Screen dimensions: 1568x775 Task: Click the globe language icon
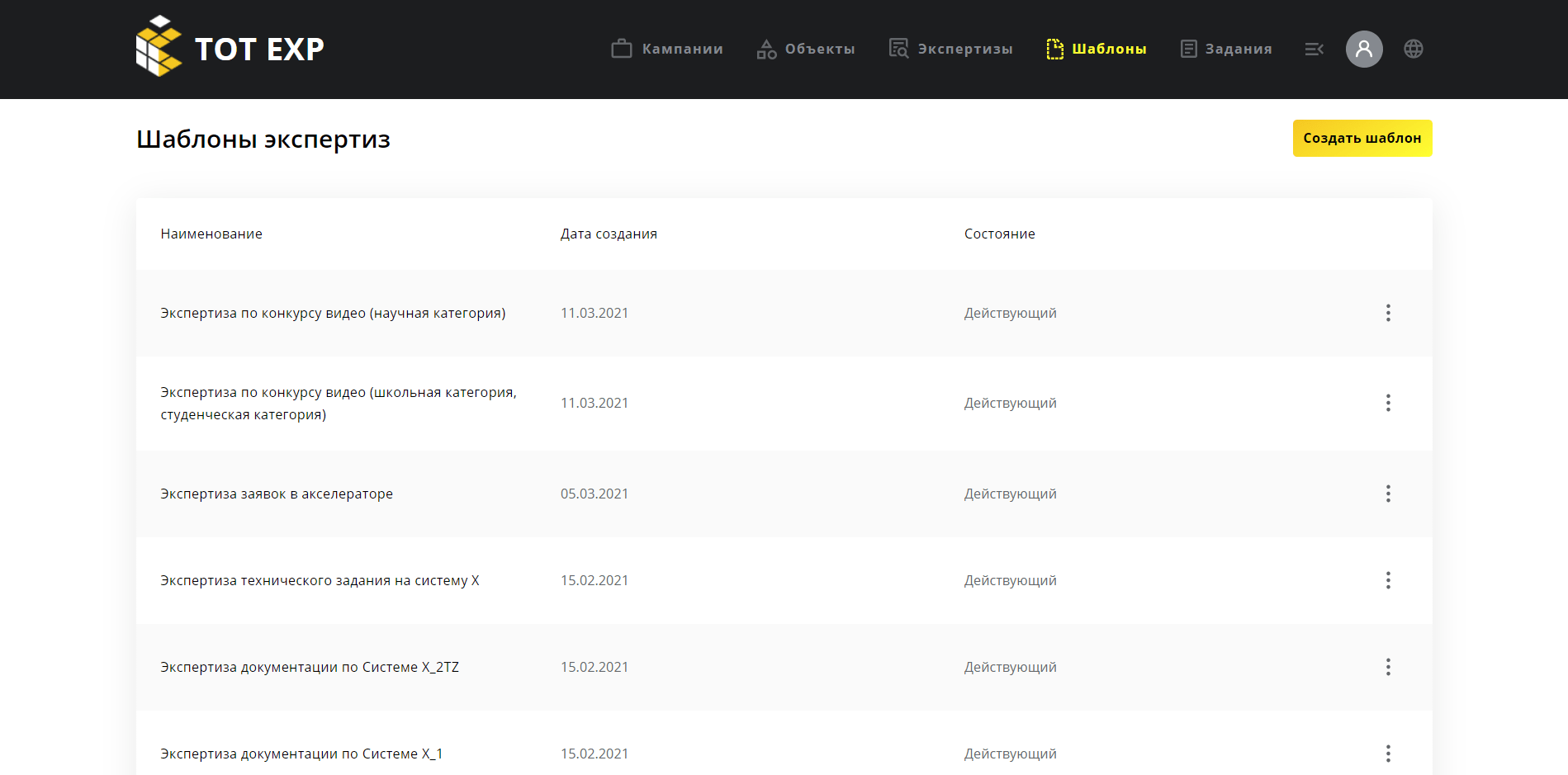(1414, 49)
